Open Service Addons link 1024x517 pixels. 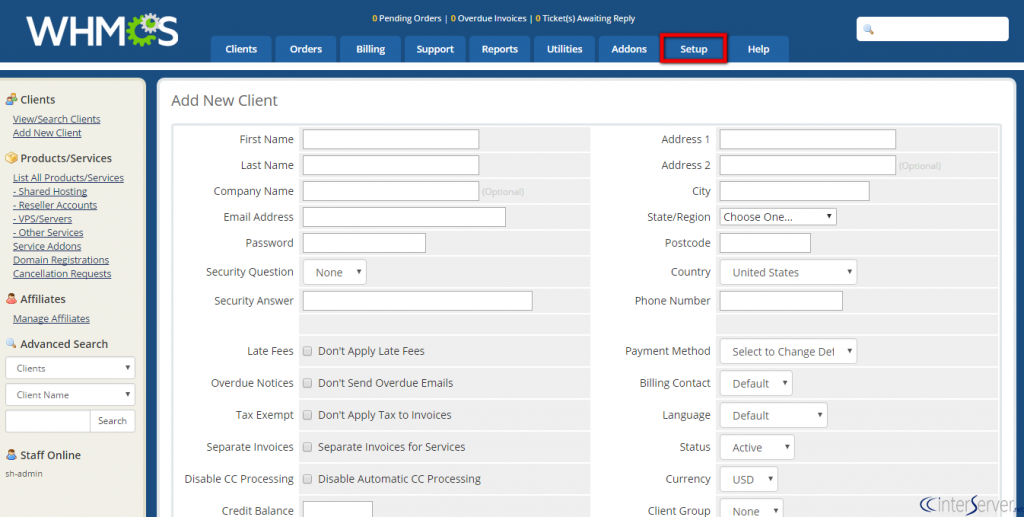(47, 246)
